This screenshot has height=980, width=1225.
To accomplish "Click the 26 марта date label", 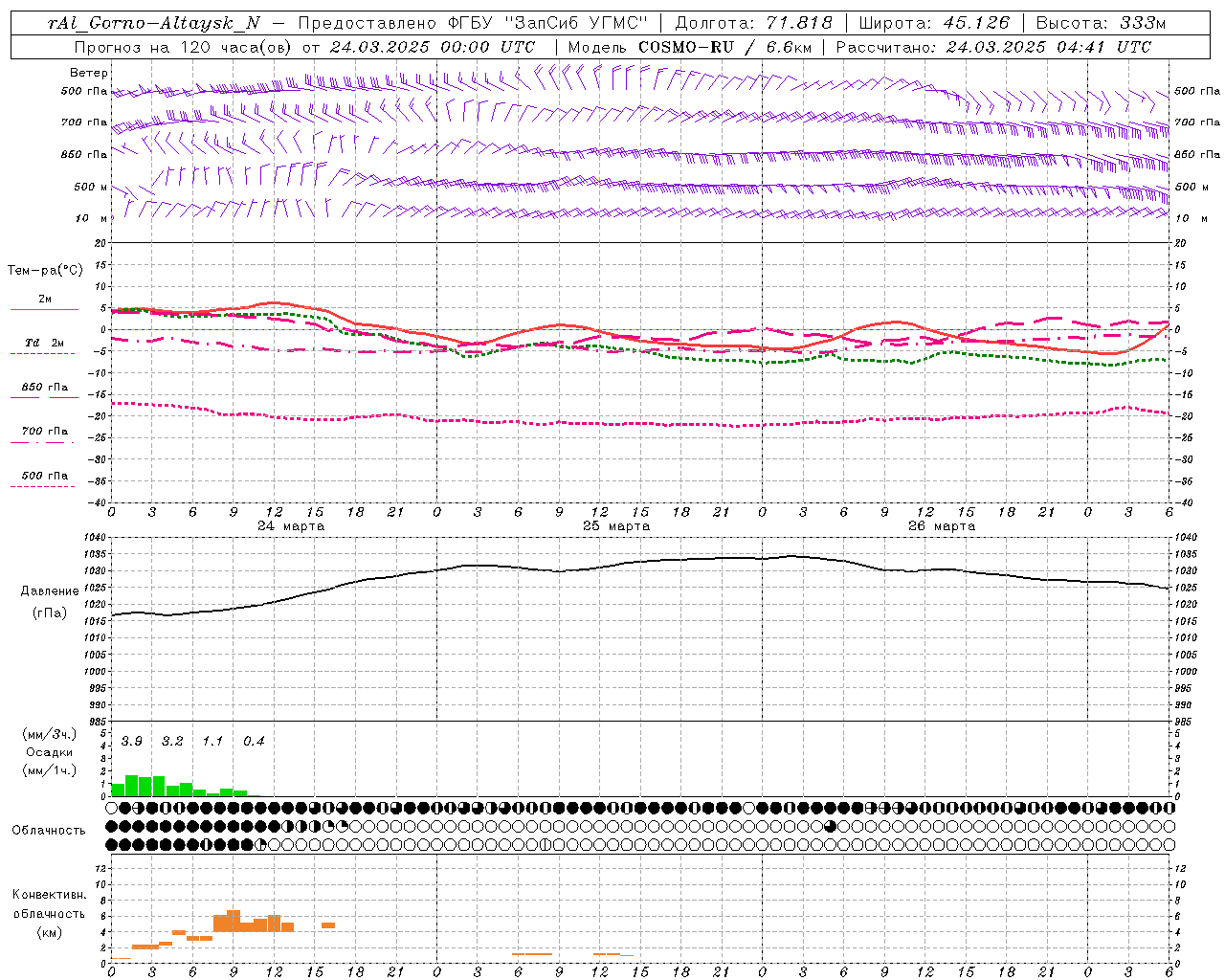I will coord(942,526).
